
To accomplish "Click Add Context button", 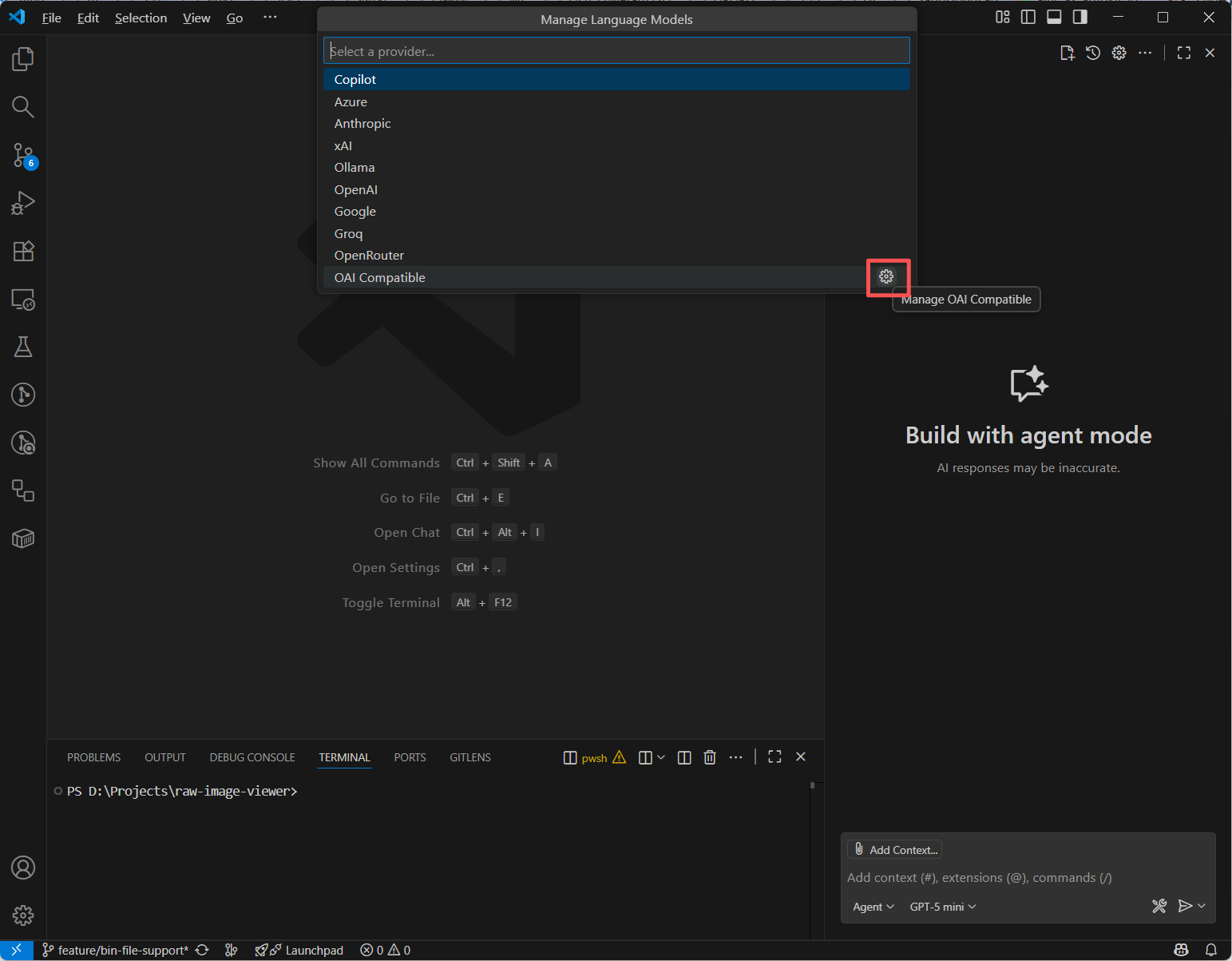I will pyautogui.click(x=895, y=849).
